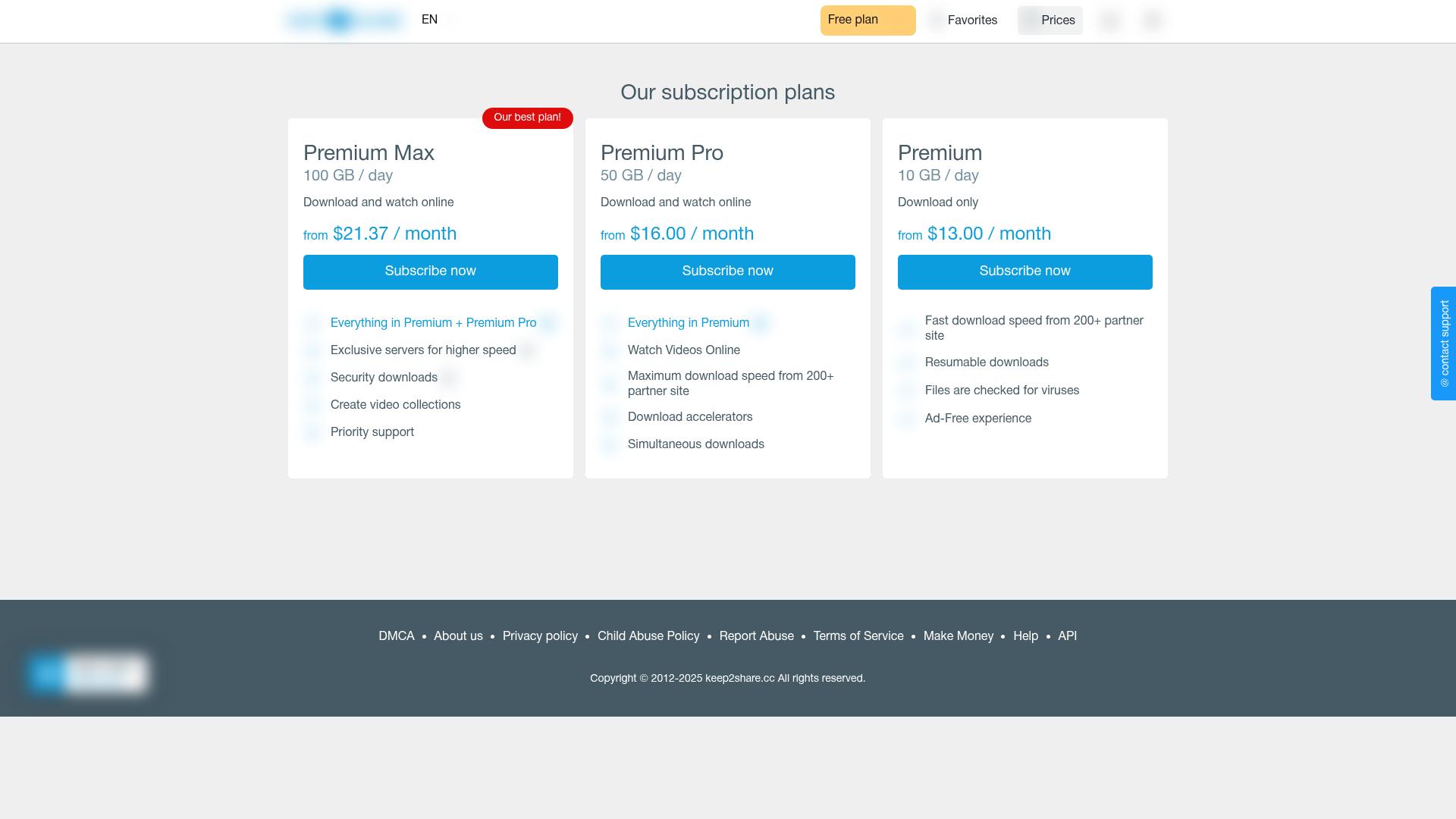The image size is (1456, 819).
Task: Click the Free plan button
Action: pyautogui.click(x=868, y=20)
